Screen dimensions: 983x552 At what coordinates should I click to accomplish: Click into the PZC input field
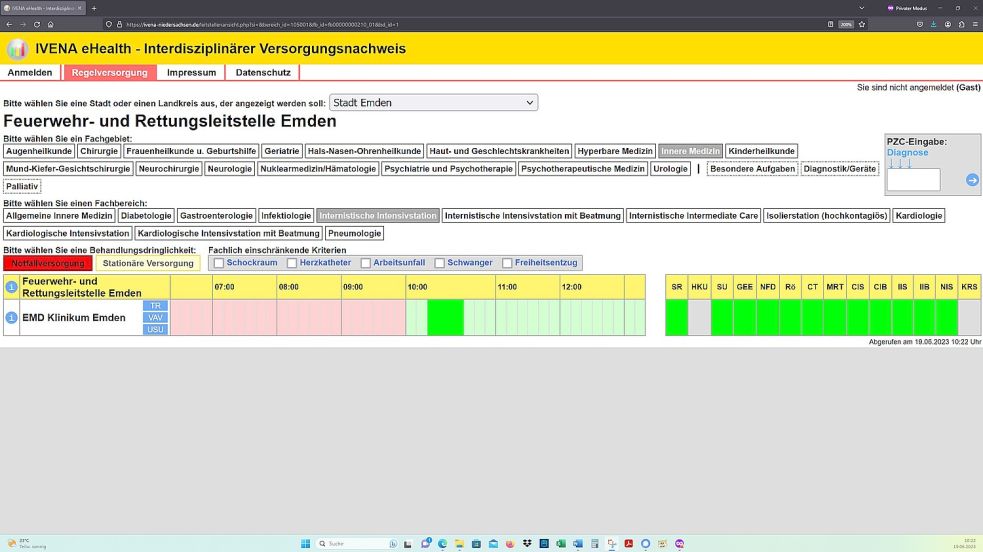tap(913, 180)
